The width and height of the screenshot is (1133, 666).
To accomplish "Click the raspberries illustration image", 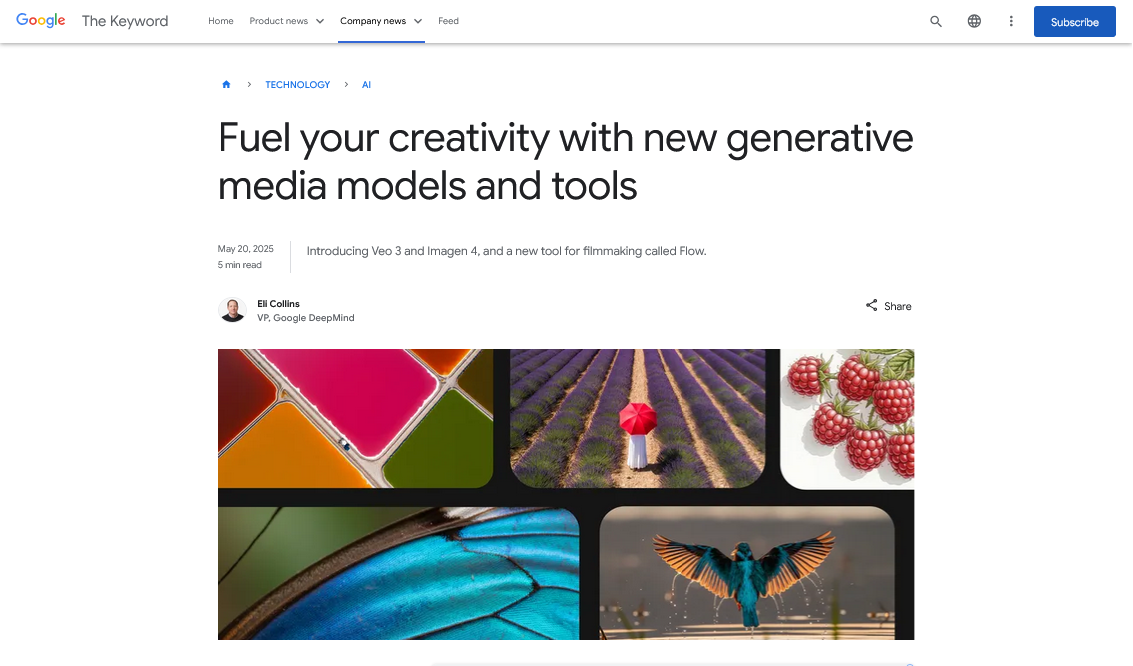I will (848, 418).
